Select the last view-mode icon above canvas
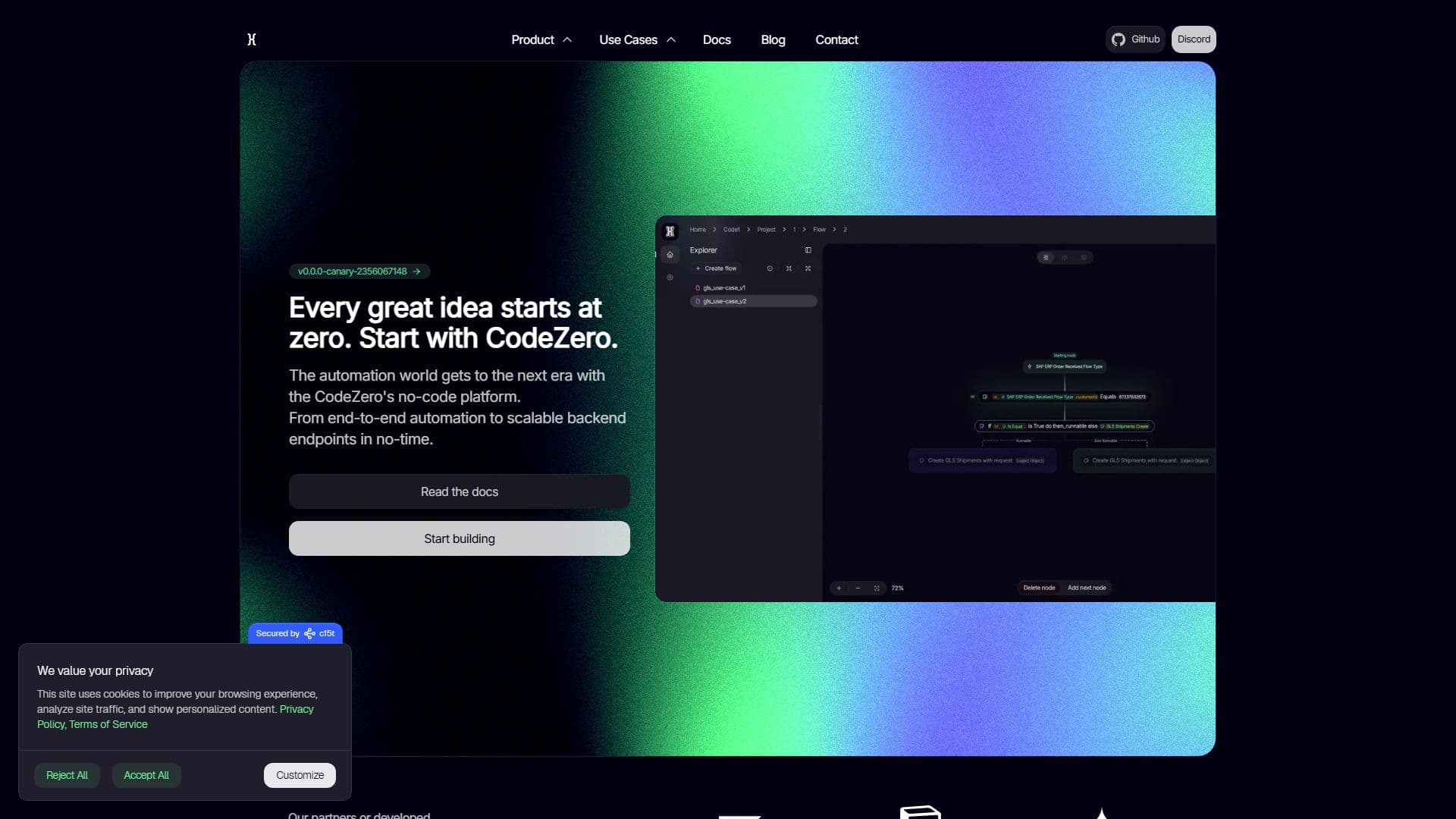The width and height of the screenshot is (1456, 819). (1084, 258)
